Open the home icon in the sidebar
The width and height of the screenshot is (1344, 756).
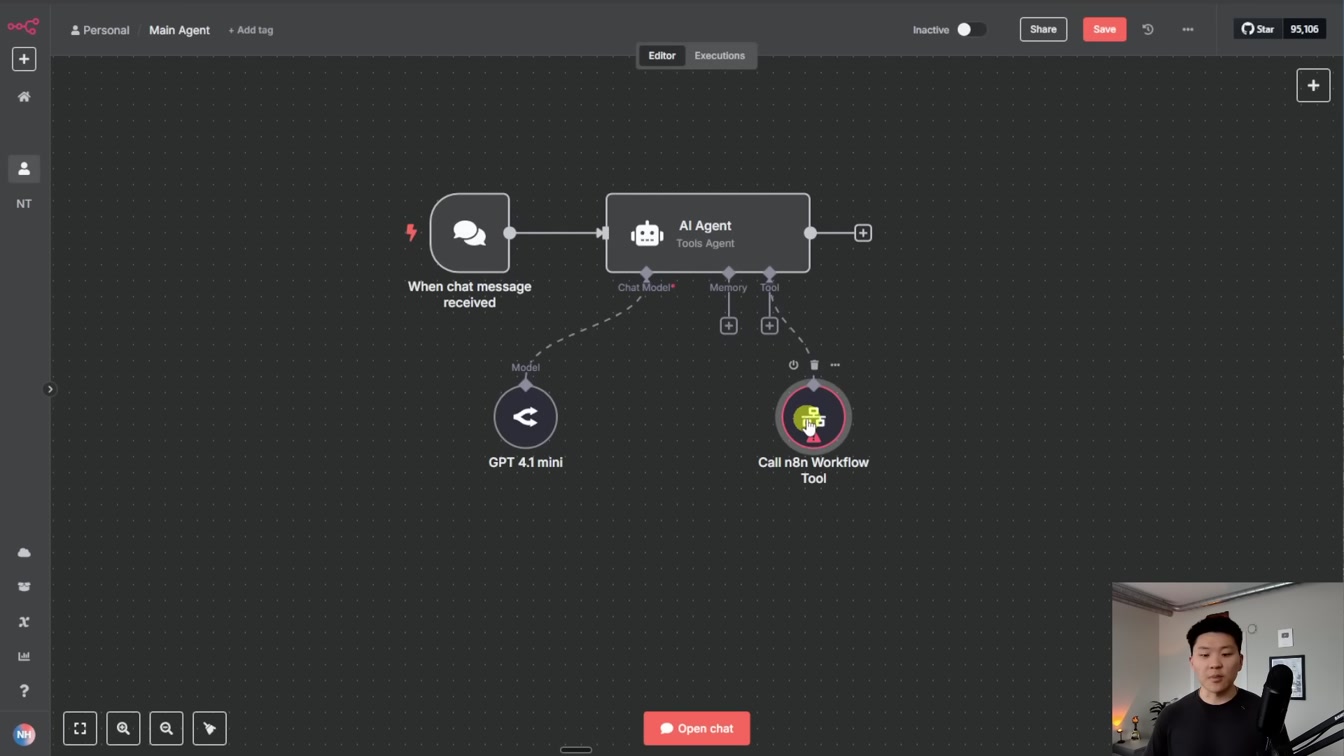tap(24, 97)
